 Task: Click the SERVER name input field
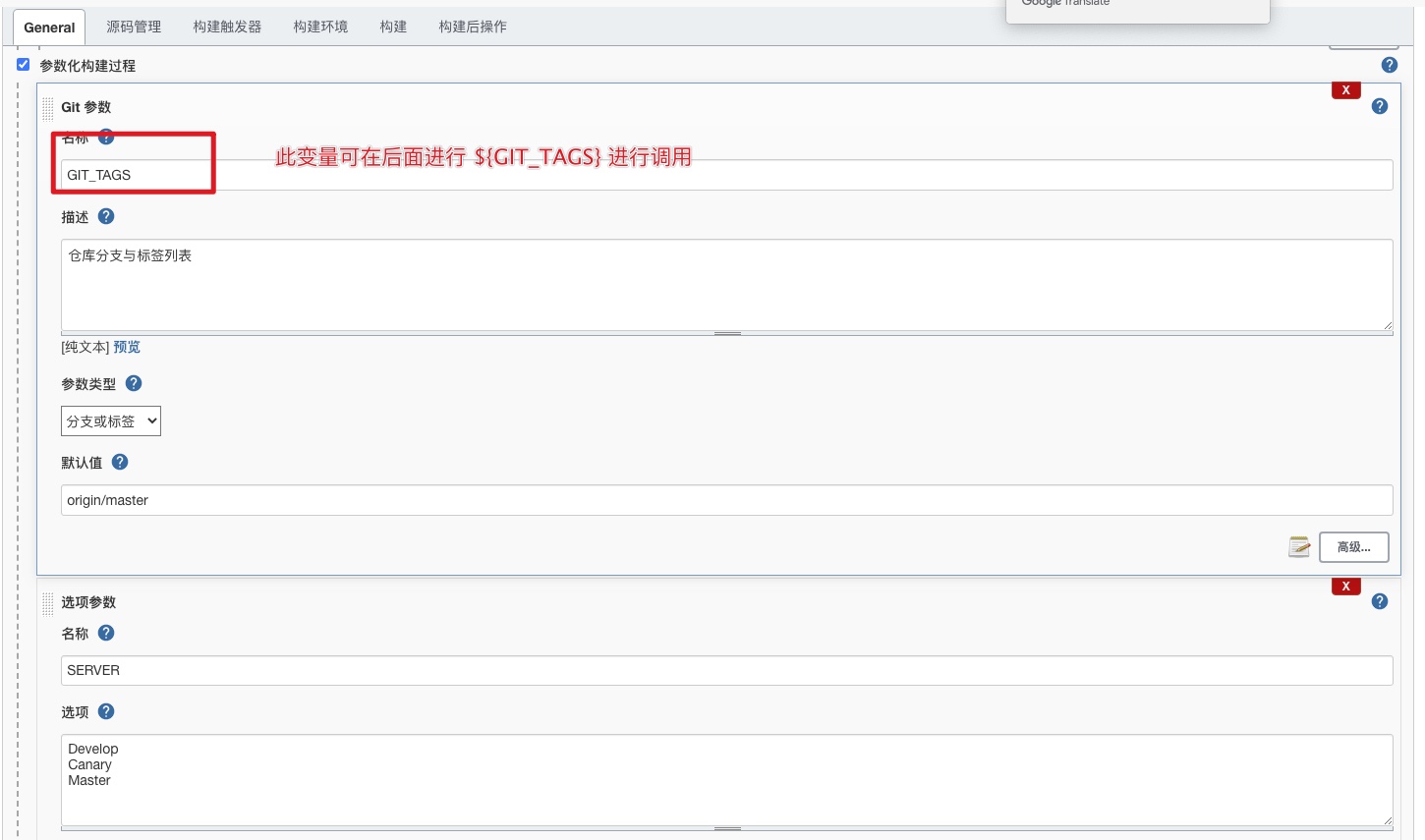point(726,670)
